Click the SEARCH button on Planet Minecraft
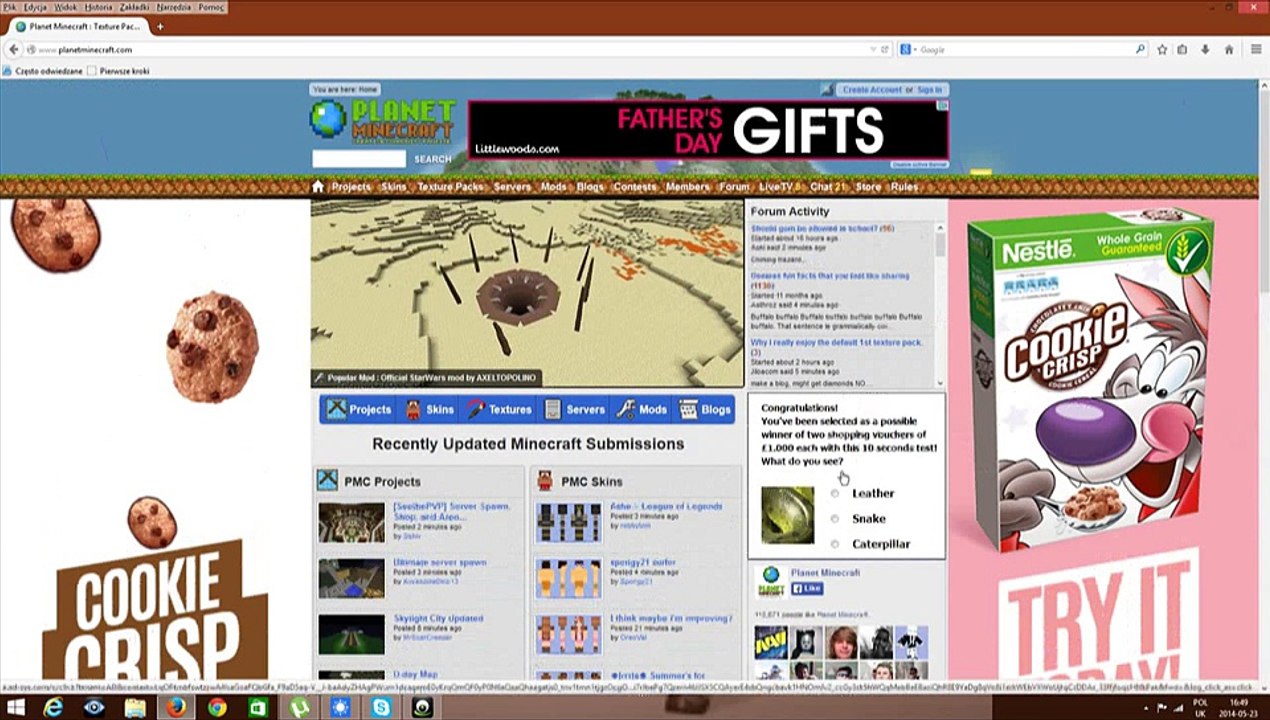Viewport: 1270px width, 720px height. pyautogui.click(x=433, y=159)
